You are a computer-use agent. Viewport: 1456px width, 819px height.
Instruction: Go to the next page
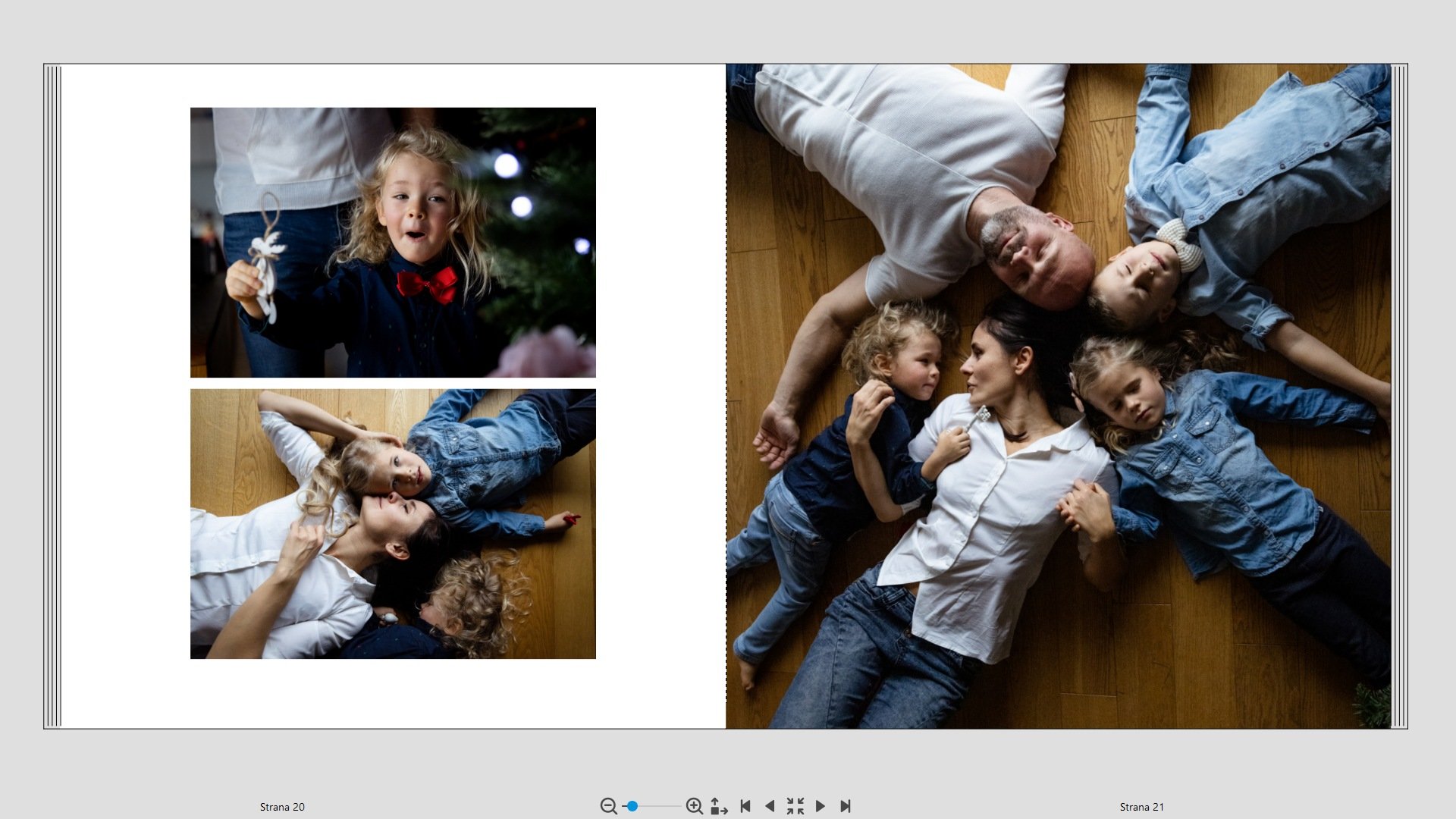click(820, 806)
